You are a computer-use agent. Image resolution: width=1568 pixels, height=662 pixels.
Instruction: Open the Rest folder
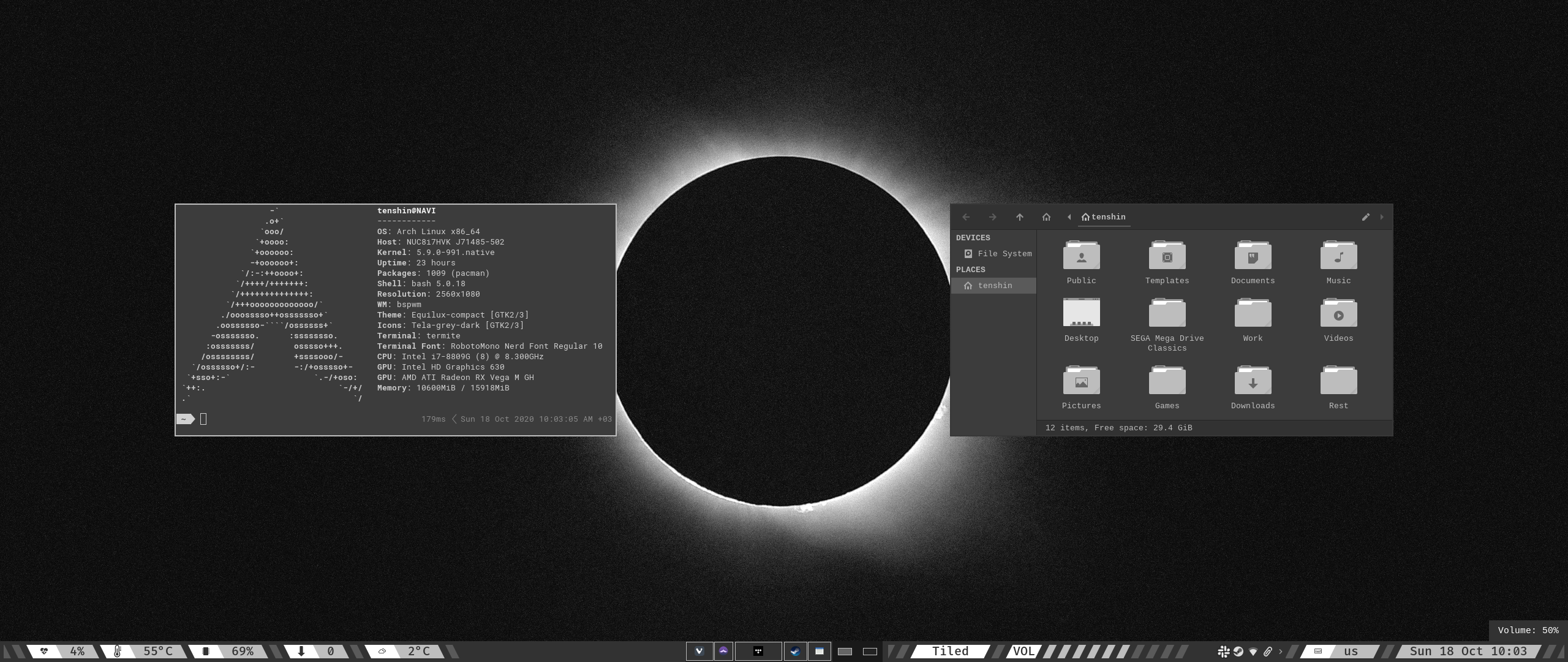(x=1338, y=387)
